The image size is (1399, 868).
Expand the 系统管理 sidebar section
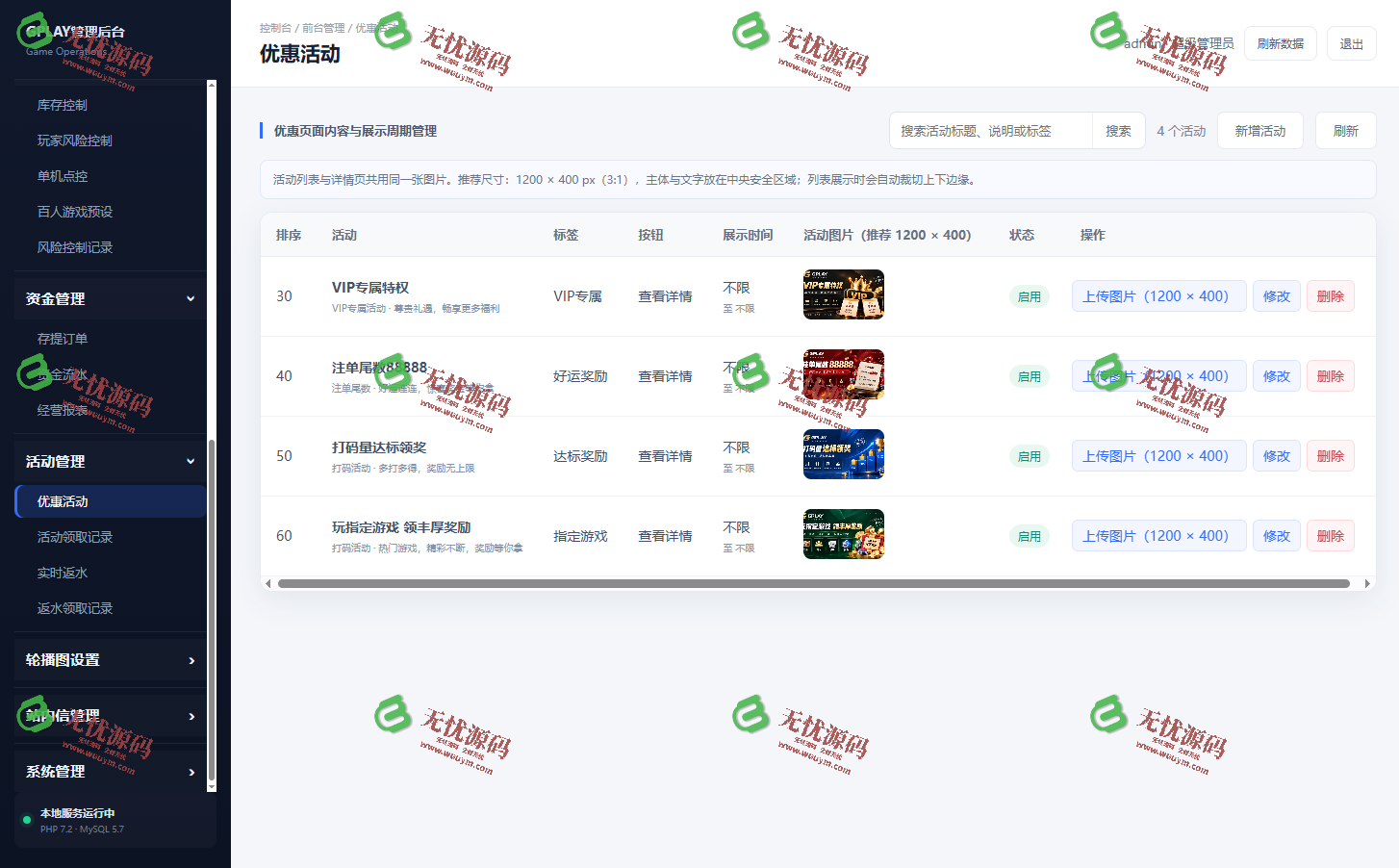coord(110,772)
